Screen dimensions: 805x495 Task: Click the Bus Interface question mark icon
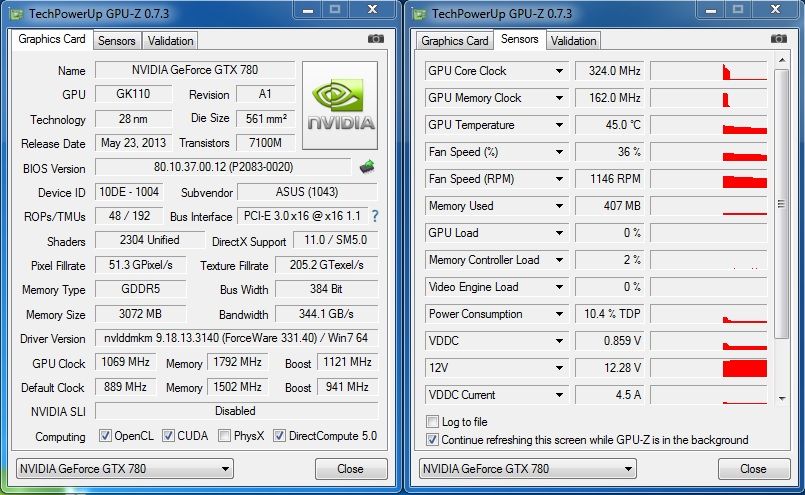pos(375,216)
